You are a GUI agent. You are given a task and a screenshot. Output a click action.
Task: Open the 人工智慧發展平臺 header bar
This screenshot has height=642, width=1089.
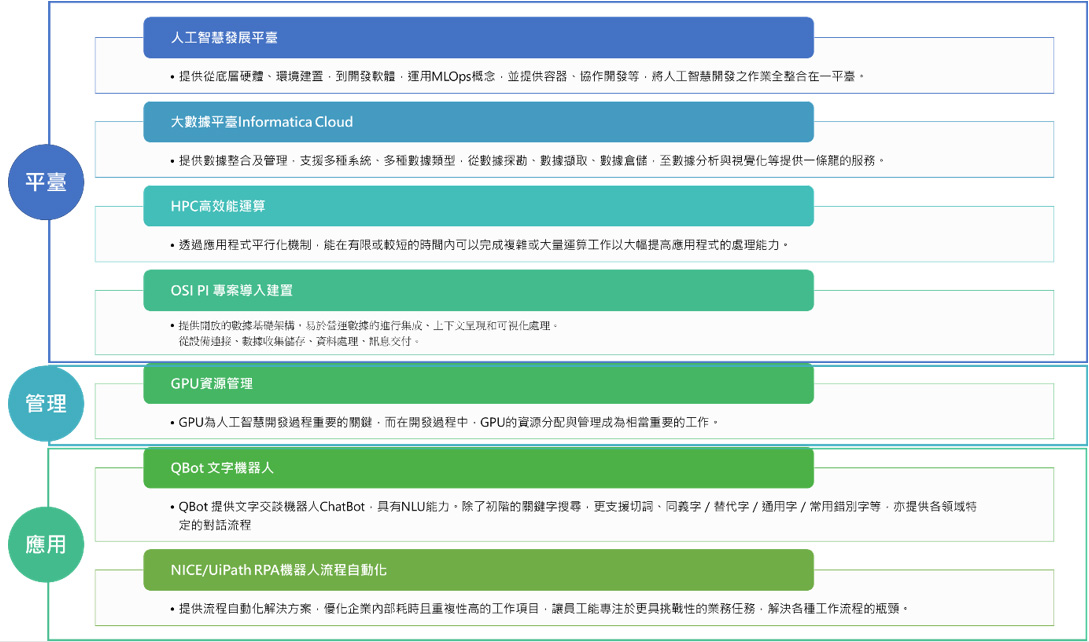479,38
